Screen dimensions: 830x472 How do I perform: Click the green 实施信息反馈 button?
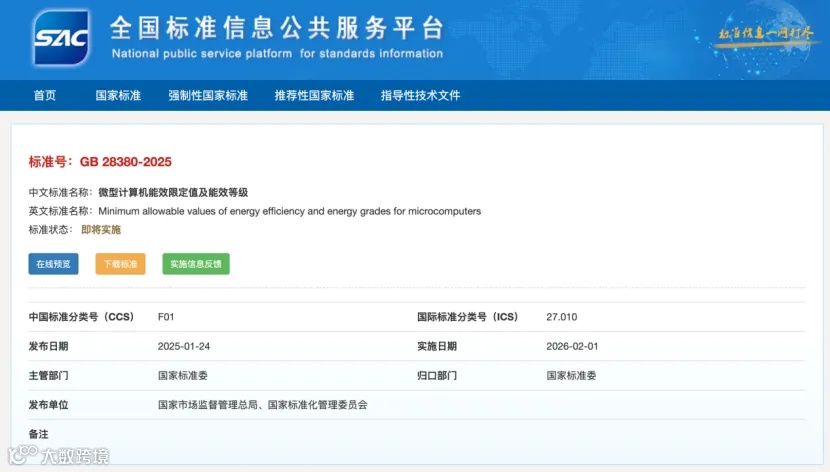pyautogui.click(x=196, y=264)
